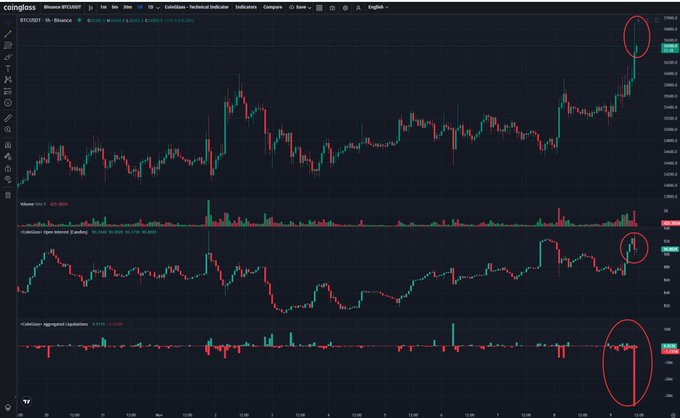
Task: Save the chart layout
Action: (298, 7)
